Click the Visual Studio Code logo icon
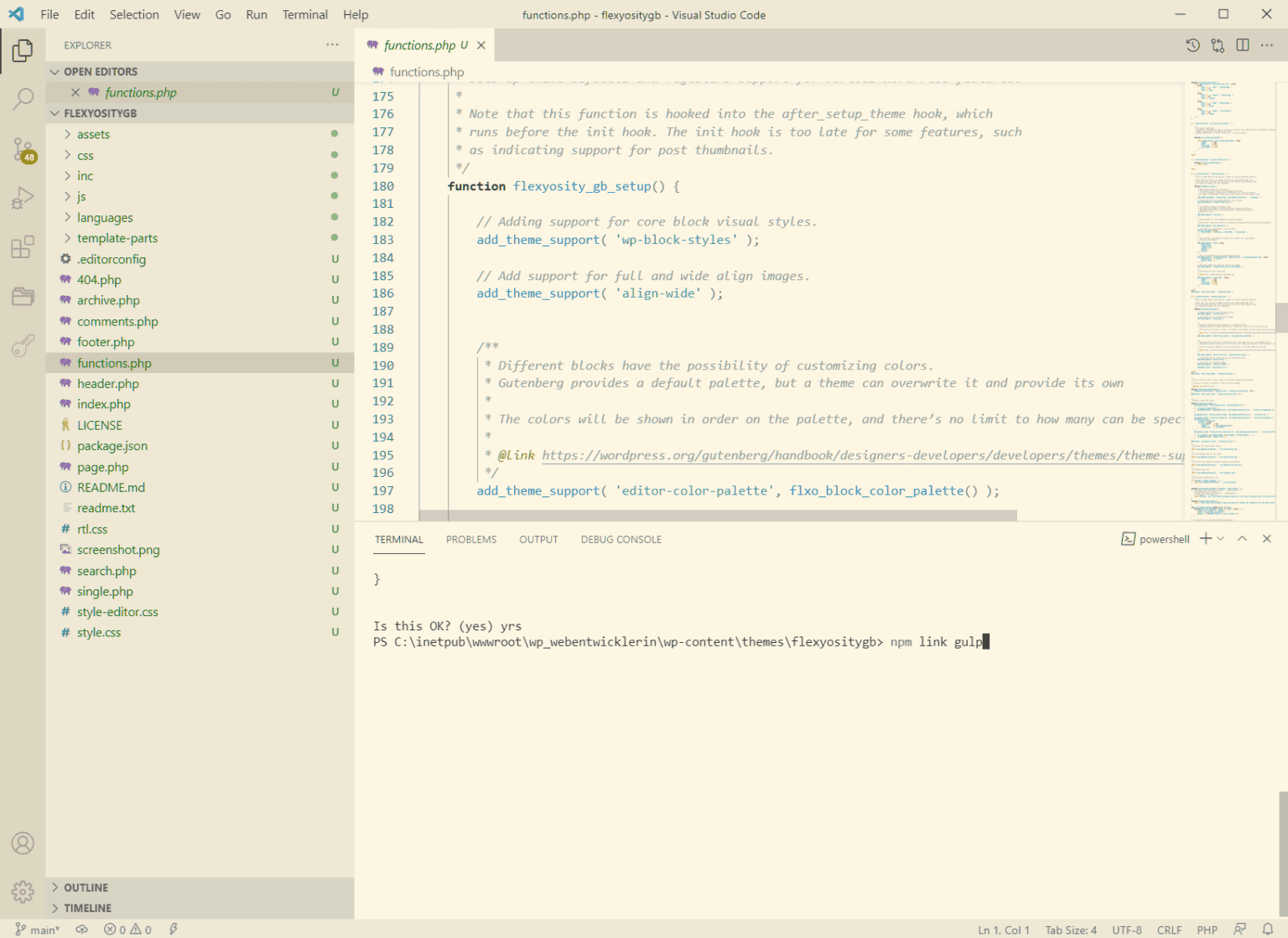 (x=17, y=14)
